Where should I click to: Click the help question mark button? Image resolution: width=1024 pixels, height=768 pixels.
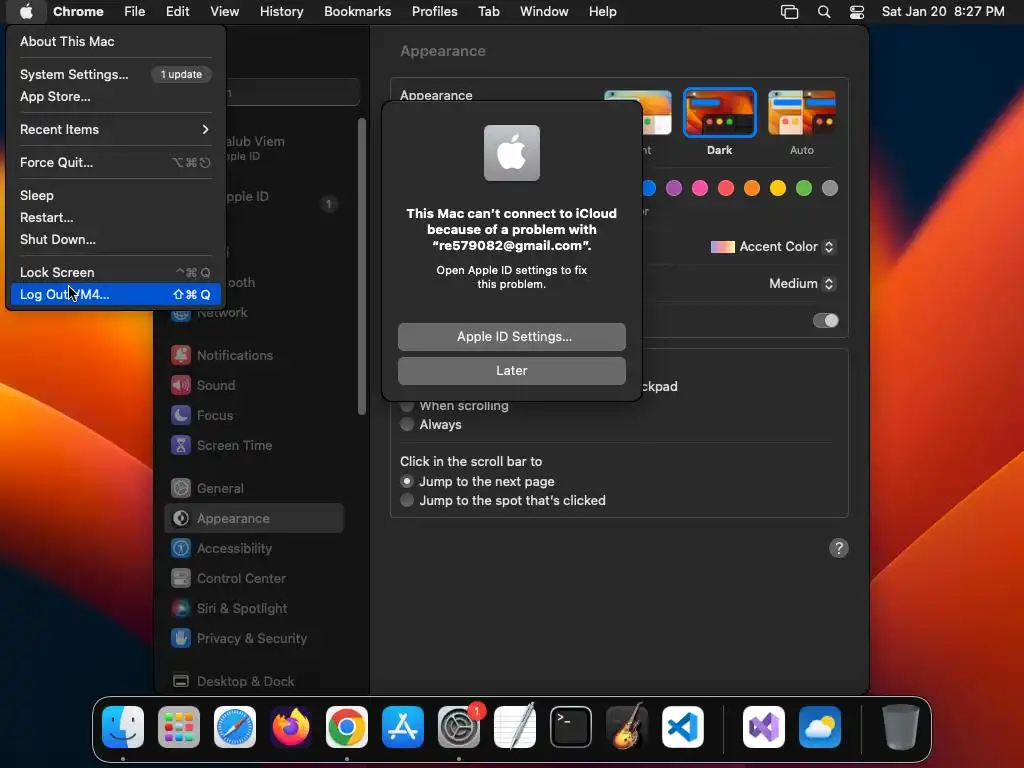[839, 548]
